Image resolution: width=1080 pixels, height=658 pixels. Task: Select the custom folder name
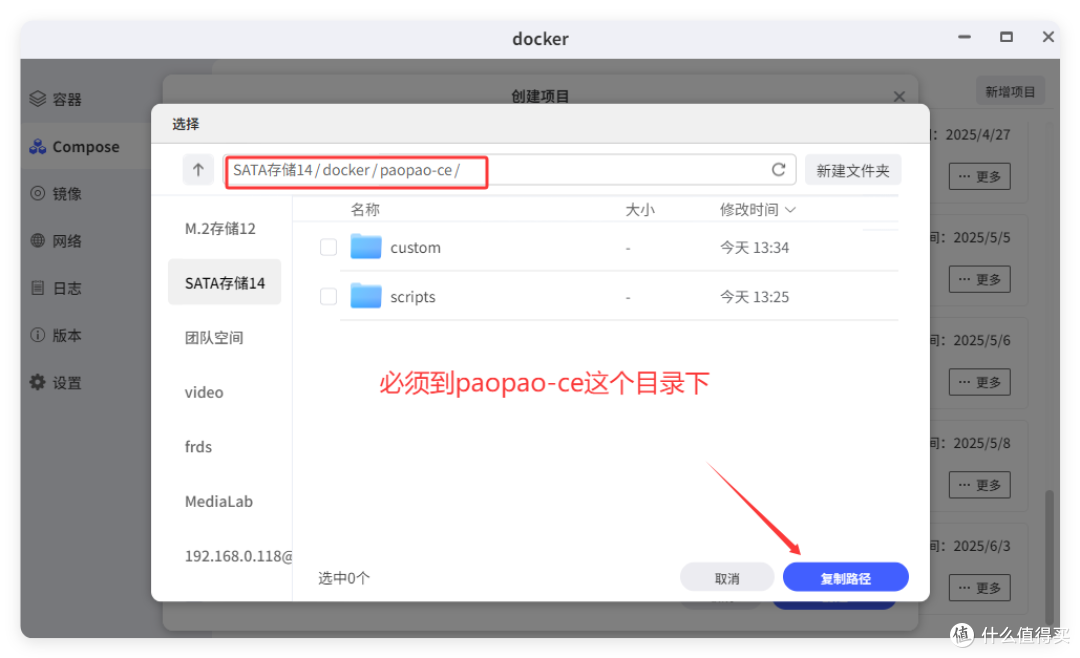[415, 247]
